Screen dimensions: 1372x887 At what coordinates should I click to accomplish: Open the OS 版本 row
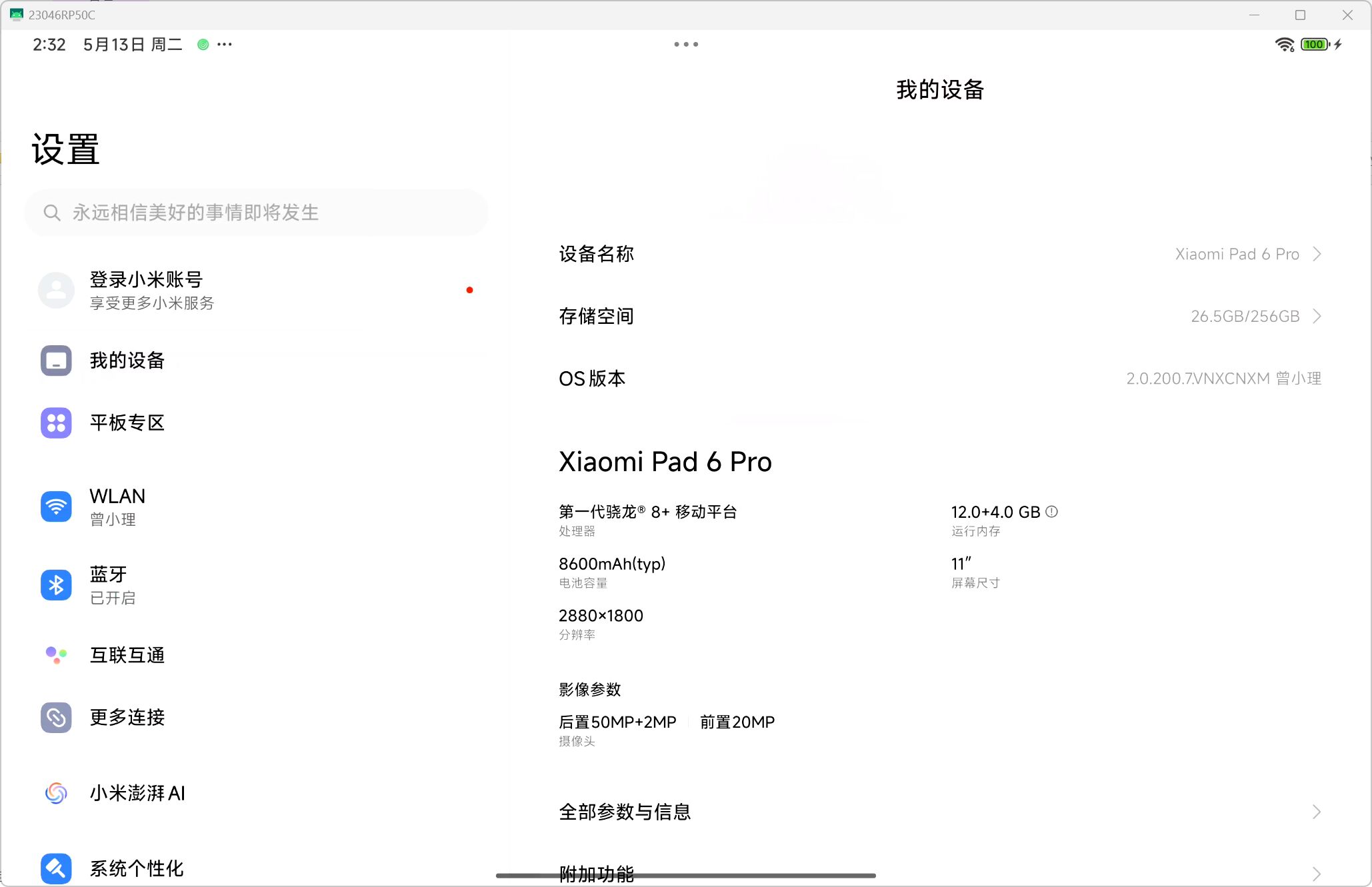click(940, 379)
